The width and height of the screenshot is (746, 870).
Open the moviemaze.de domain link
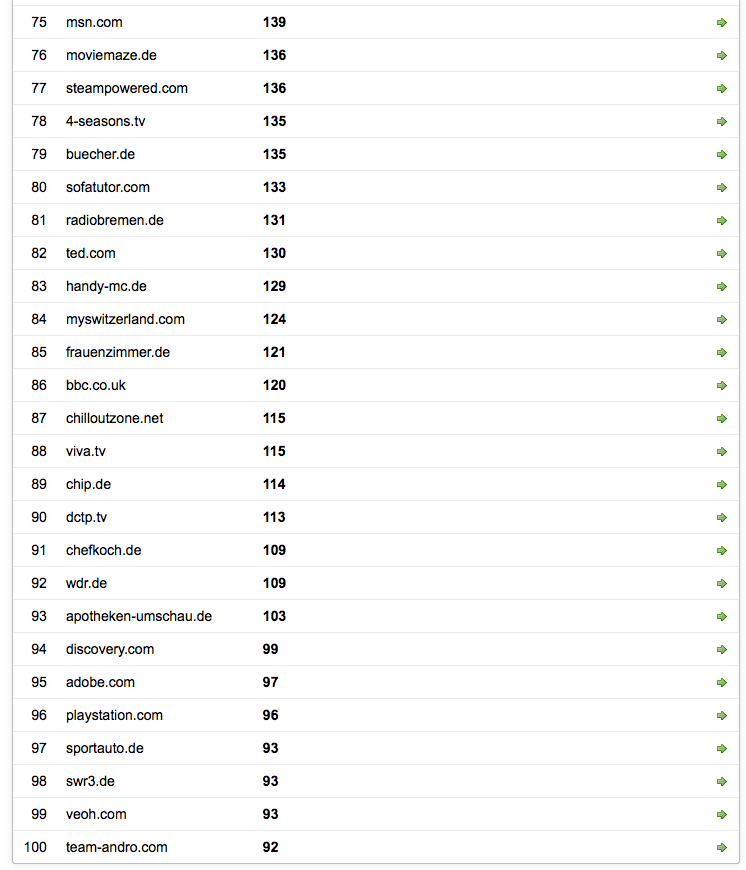pos(111,55)
